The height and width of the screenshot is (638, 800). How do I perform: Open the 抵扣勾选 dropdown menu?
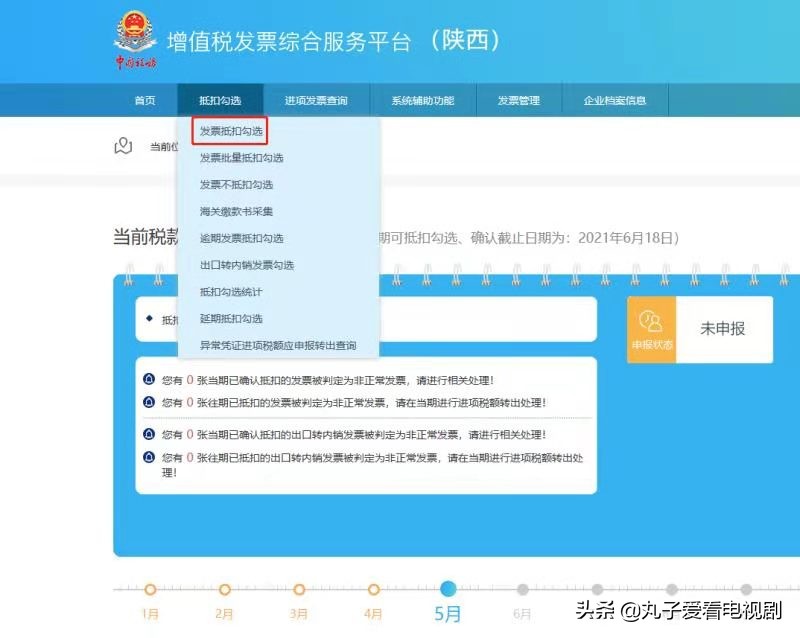click(220, 101)
